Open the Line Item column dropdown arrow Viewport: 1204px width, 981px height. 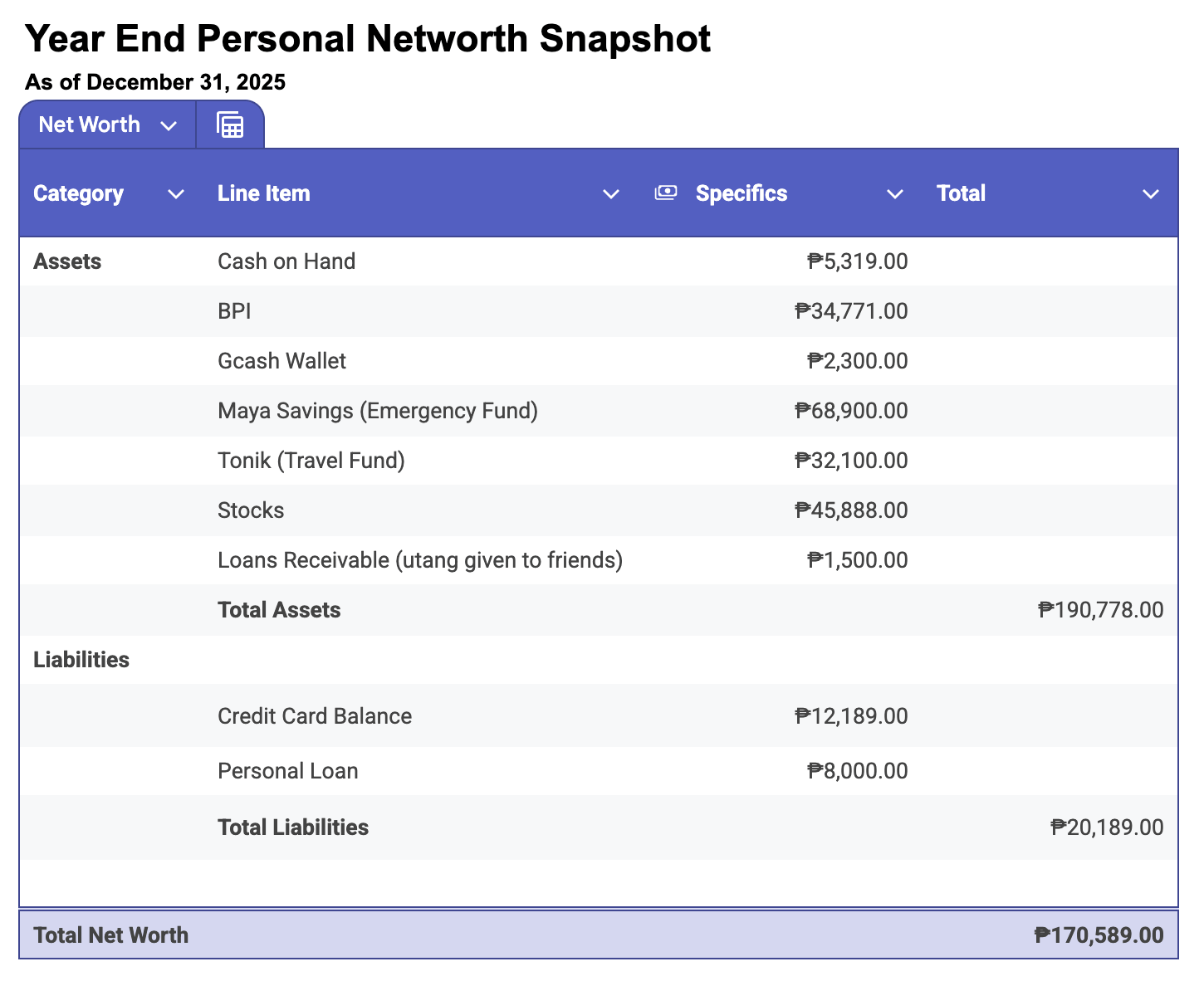click(x=611, y=194)
